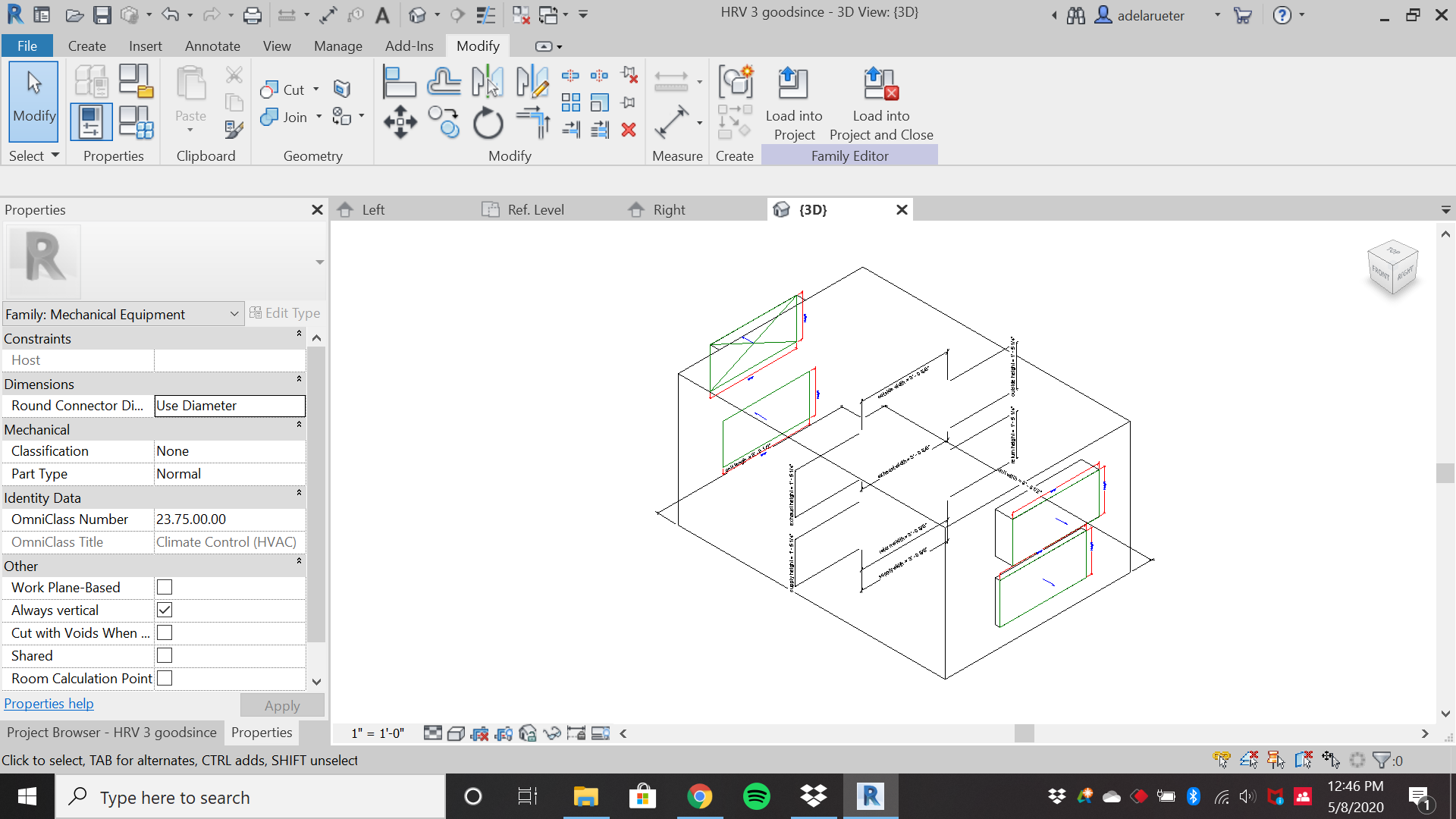Uncheck the Always vertical checkbox
1456x819 pixels.
pos(165,610)
